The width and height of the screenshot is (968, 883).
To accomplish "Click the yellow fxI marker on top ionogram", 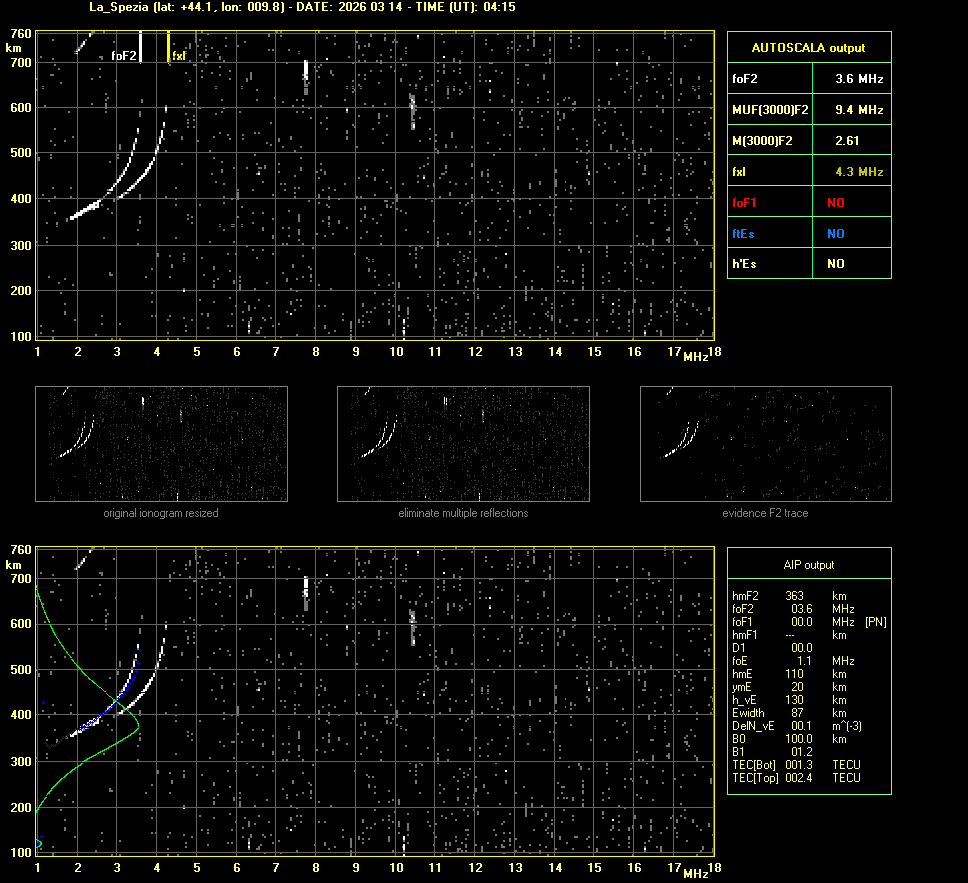I will [x=168, y=47].
